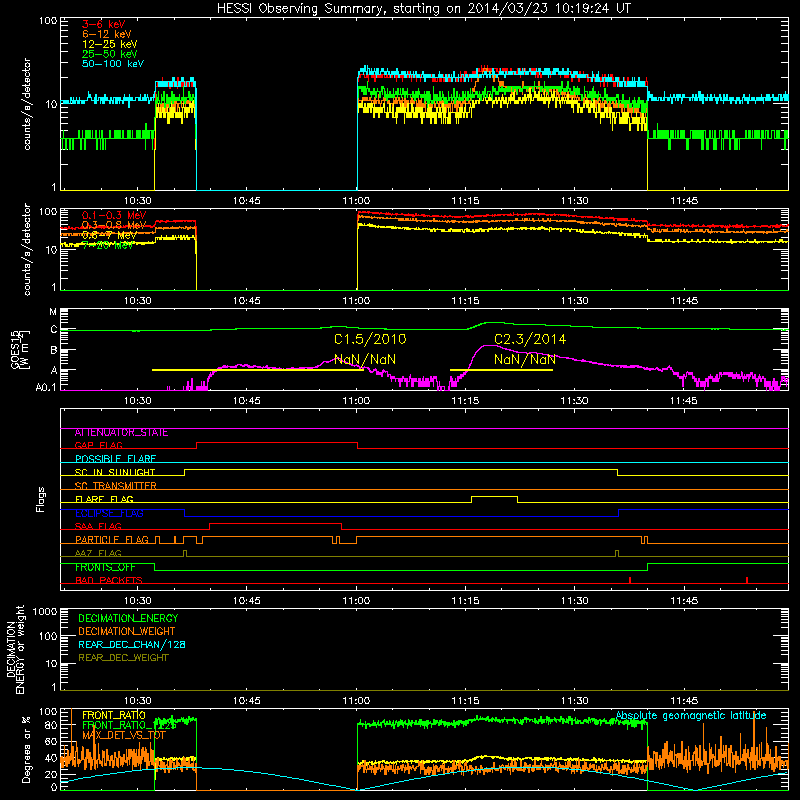Click the DECIMATION_ENERGY legend label

[x=128, y=618]
